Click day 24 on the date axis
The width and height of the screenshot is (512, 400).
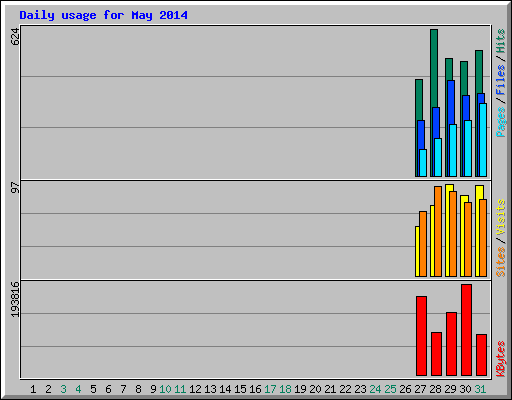(375, 389)
